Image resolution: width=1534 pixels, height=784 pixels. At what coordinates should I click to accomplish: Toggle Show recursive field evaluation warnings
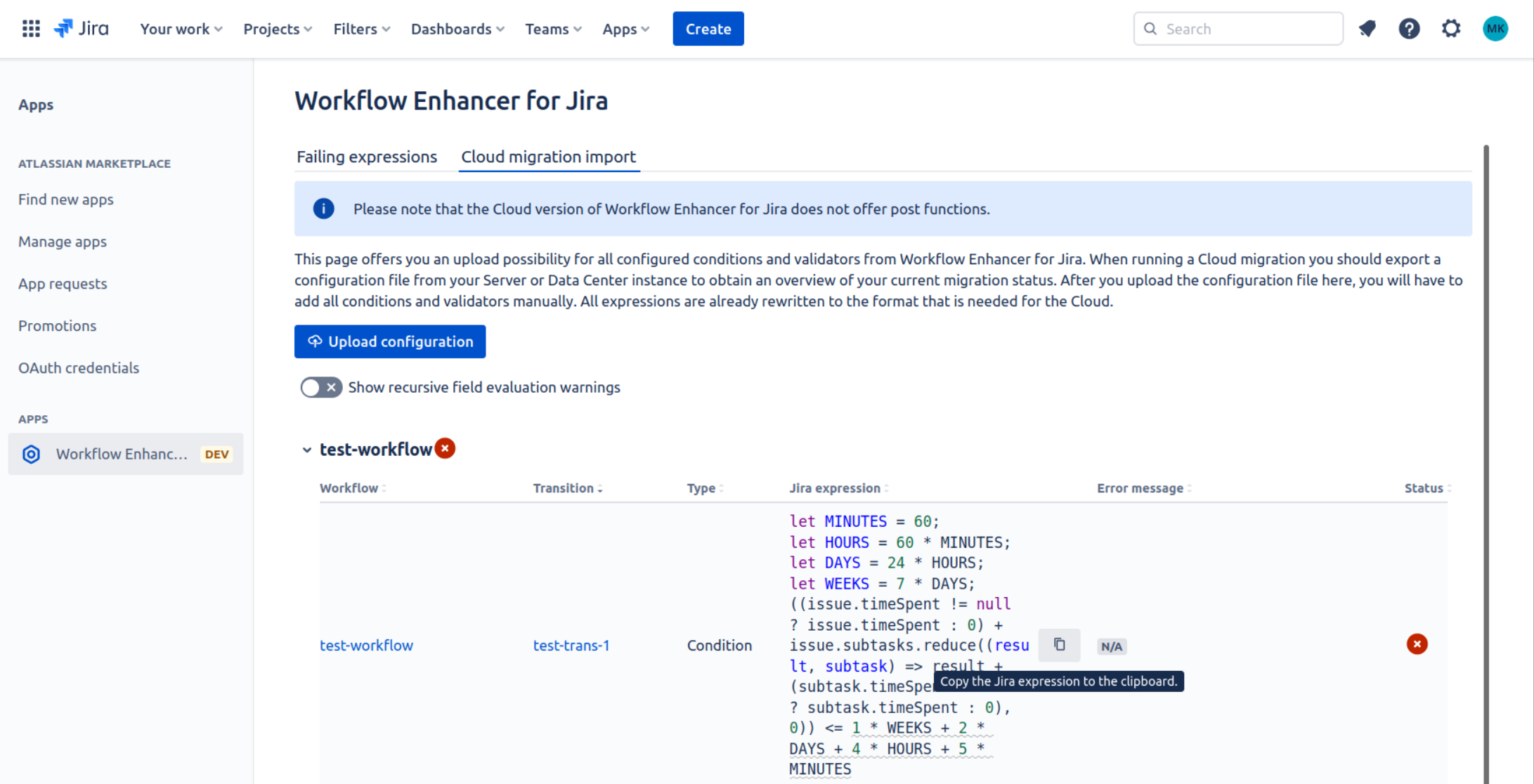321,387
